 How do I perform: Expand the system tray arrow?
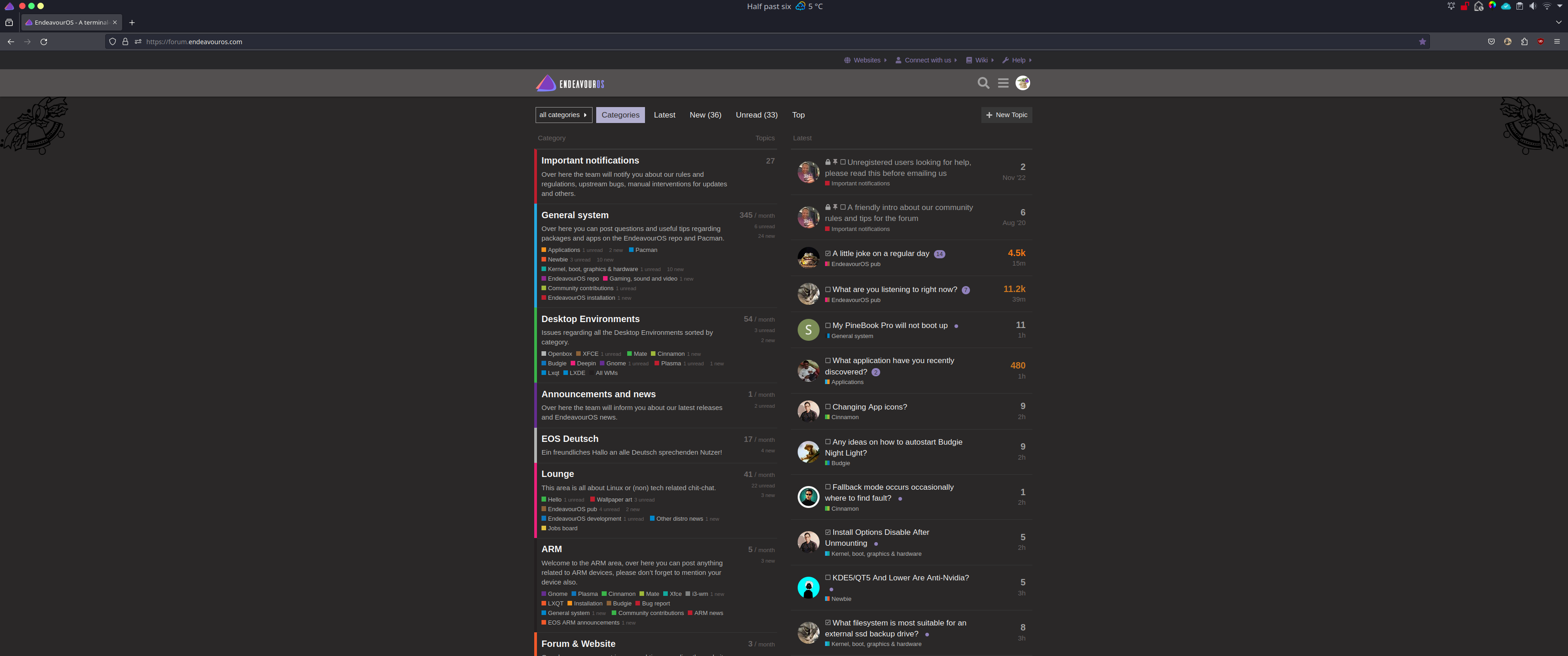(1560, 6)
